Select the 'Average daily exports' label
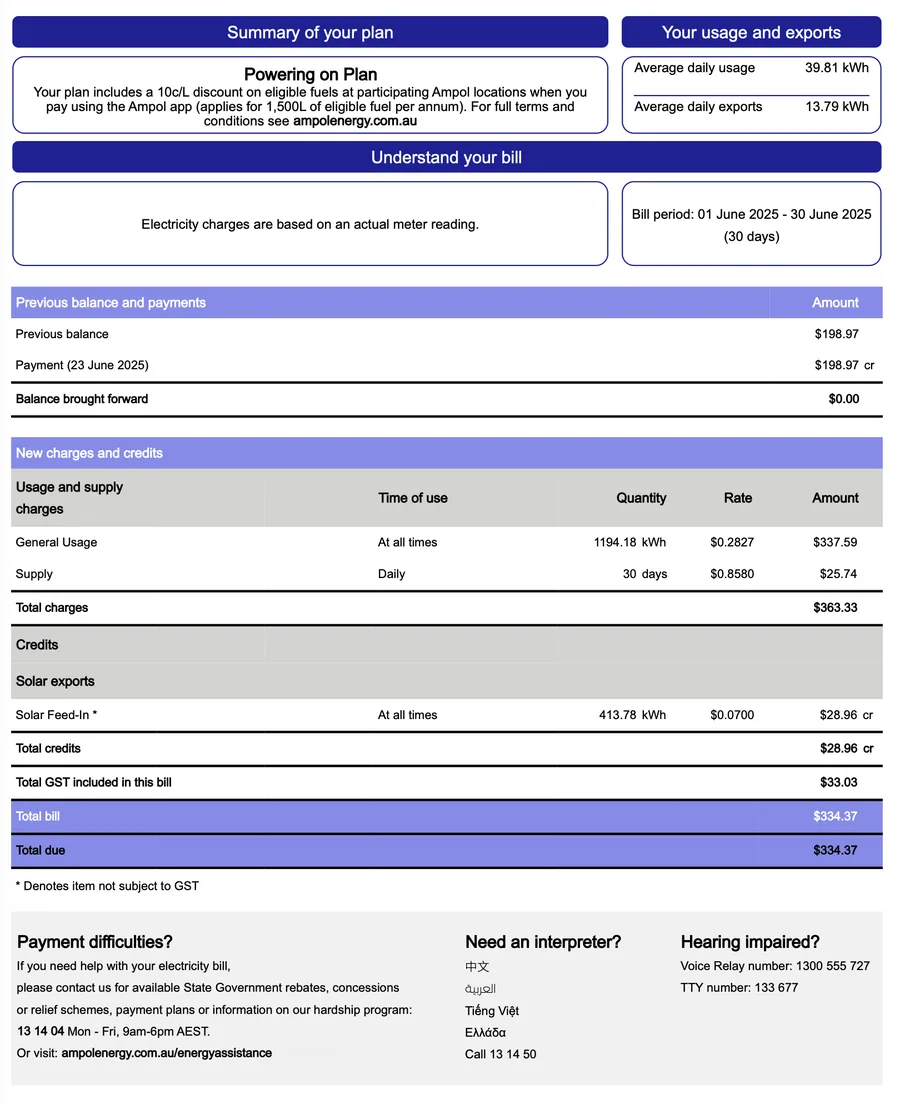900x1105 pixels. pos(698,106)
